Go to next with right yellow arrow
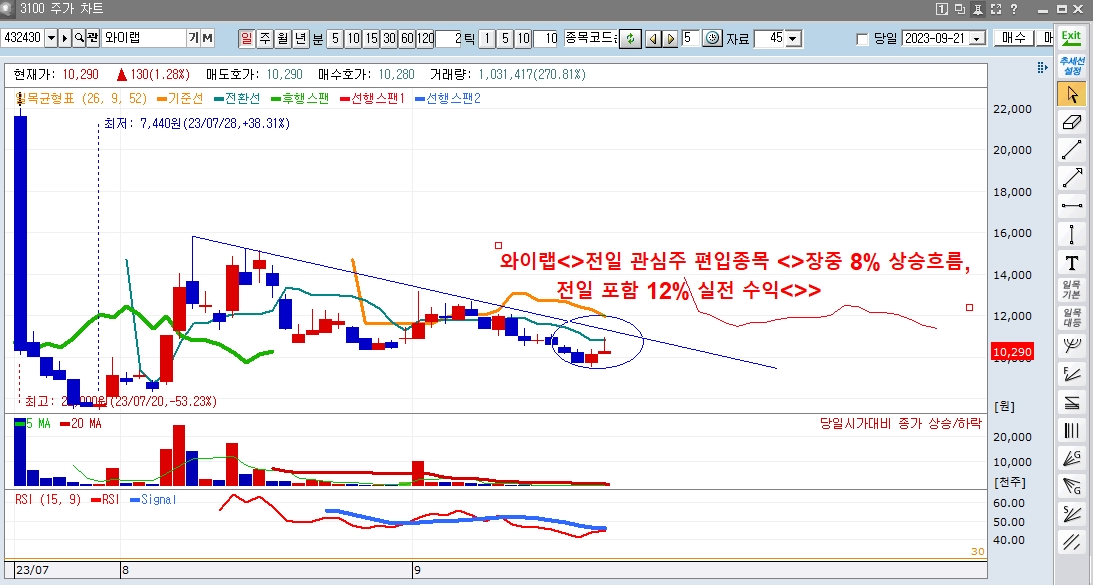The width and height of the screenshot is (1093, 585). click(671, 38)
